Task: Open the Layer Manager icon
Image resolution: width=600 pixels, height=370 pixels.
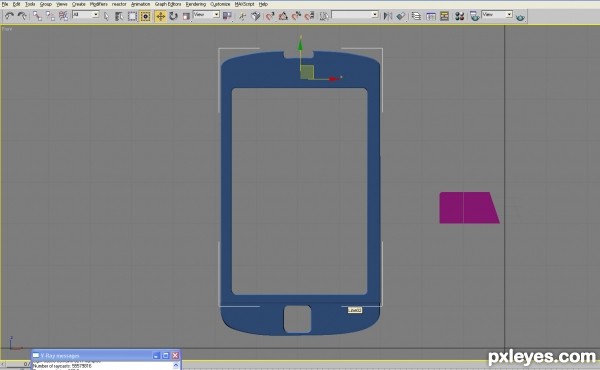Action: pos(416,16)
